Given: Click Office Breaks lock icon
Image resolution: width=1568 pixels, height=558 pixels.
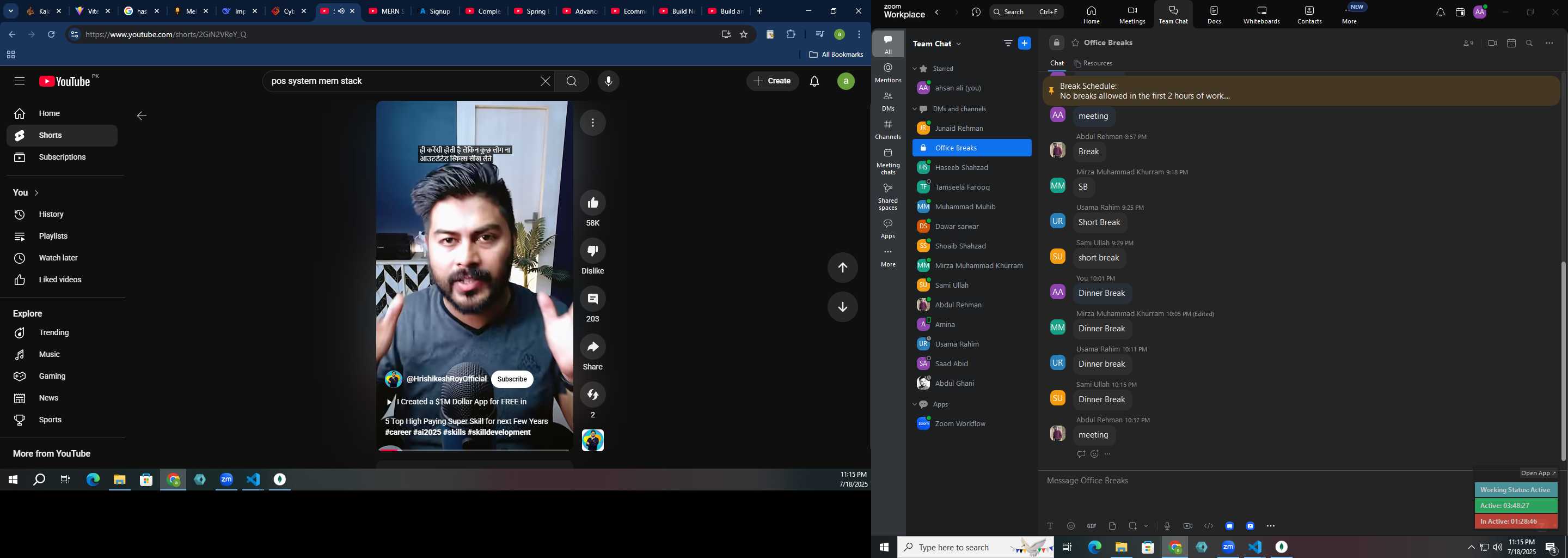Looking at the screenshot, I should tap(1056, 43).
